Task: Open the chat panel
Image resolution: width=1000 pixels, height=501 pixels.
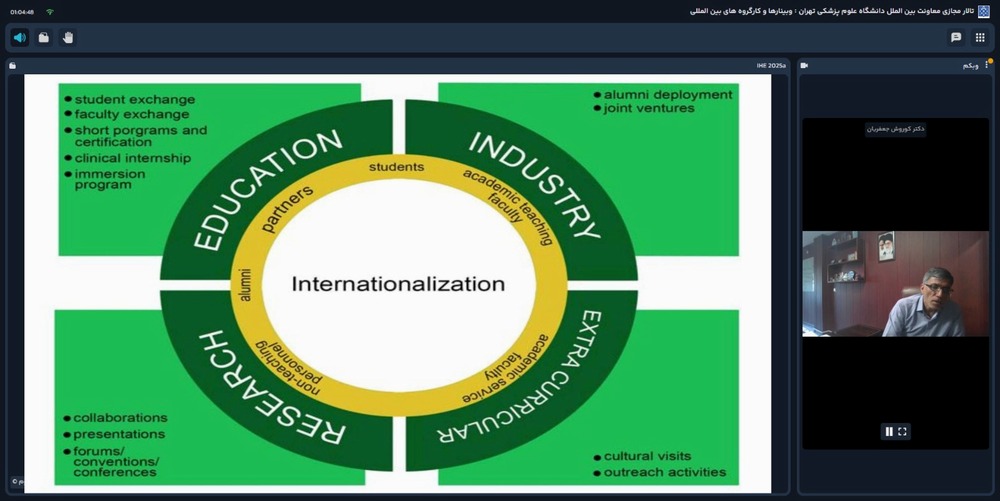Action: coord(956,38)
